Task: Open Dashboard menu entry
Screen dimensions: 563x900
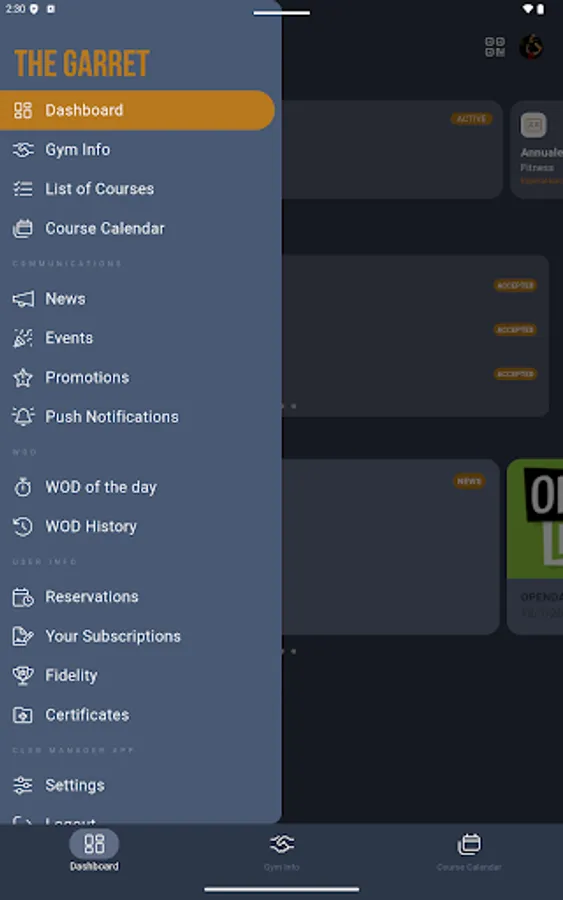Action: (x=137, y=110)
